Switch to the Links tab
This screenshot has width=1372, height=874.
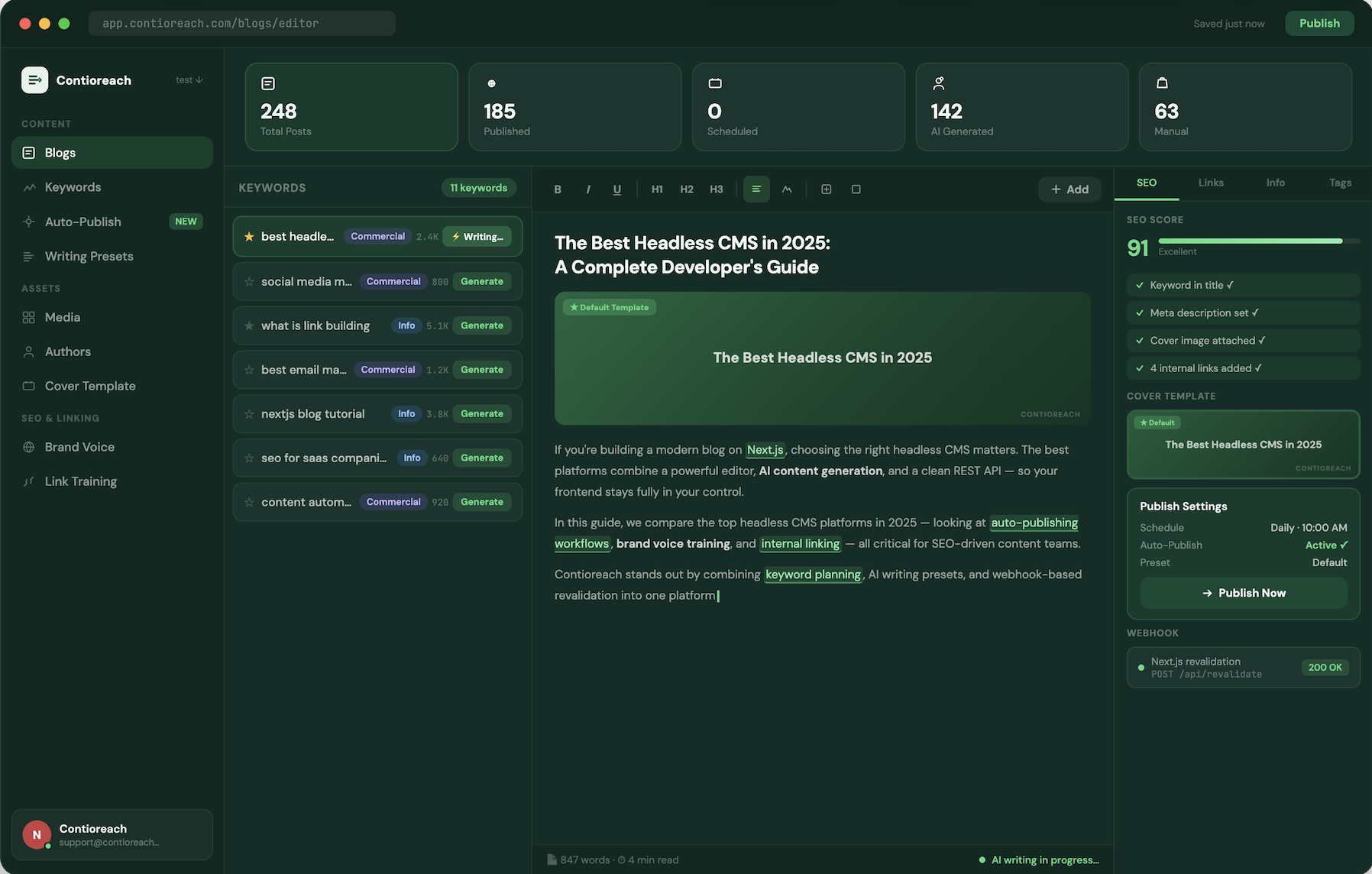[1211, 183]
